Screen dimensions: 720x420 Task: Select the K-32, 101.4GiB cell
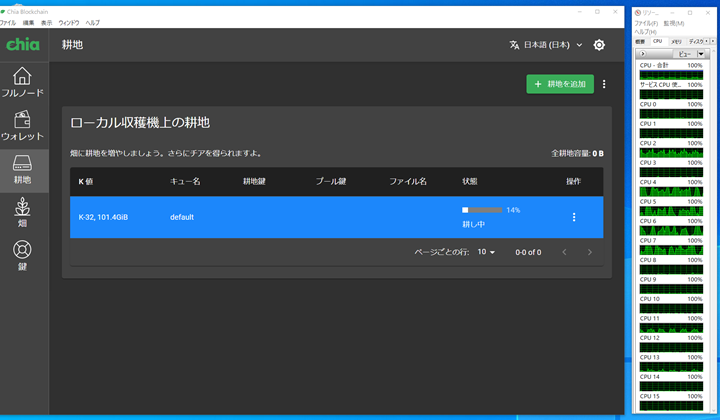pos(103,217)
